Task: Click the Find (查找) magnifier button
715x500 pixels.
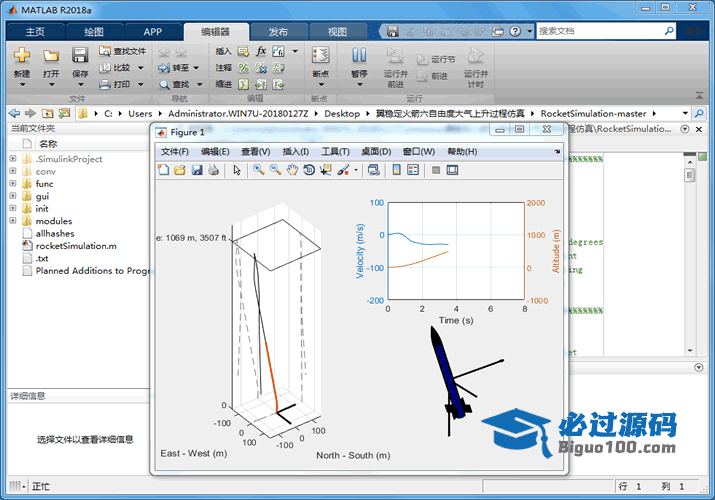Action: click(x=174, y=84)
